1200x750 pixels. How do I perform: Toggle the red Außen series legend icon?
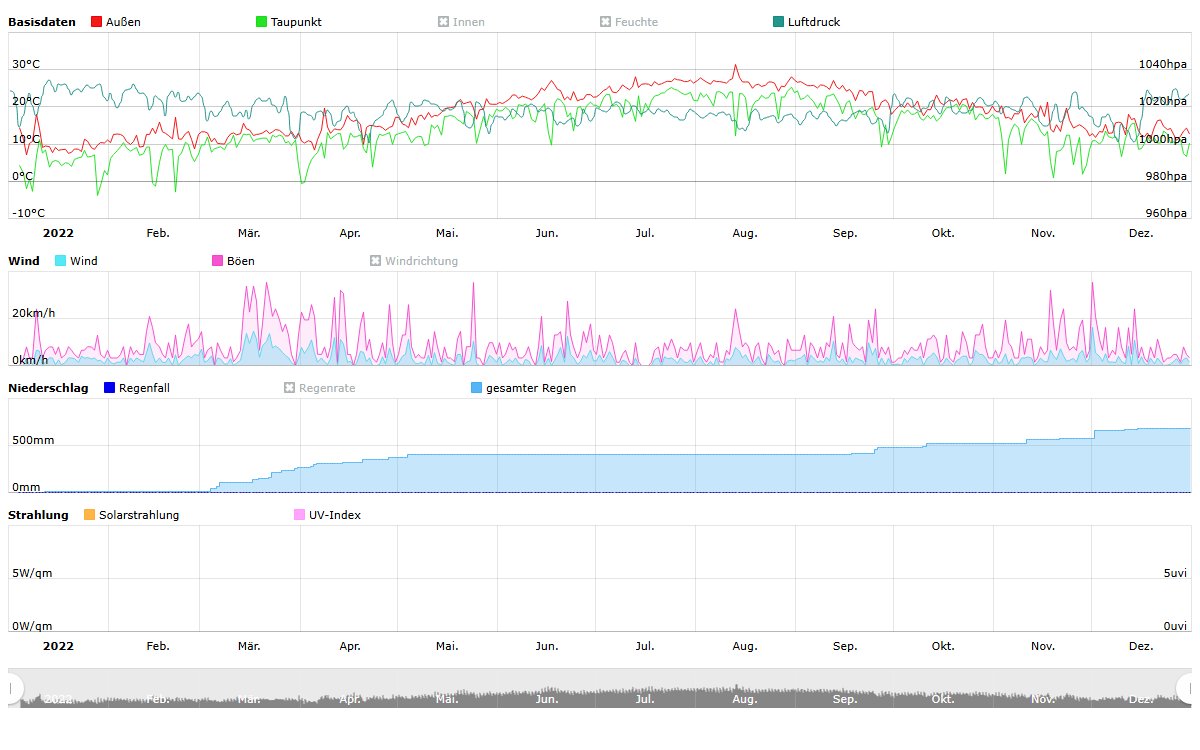pos(97,22)
